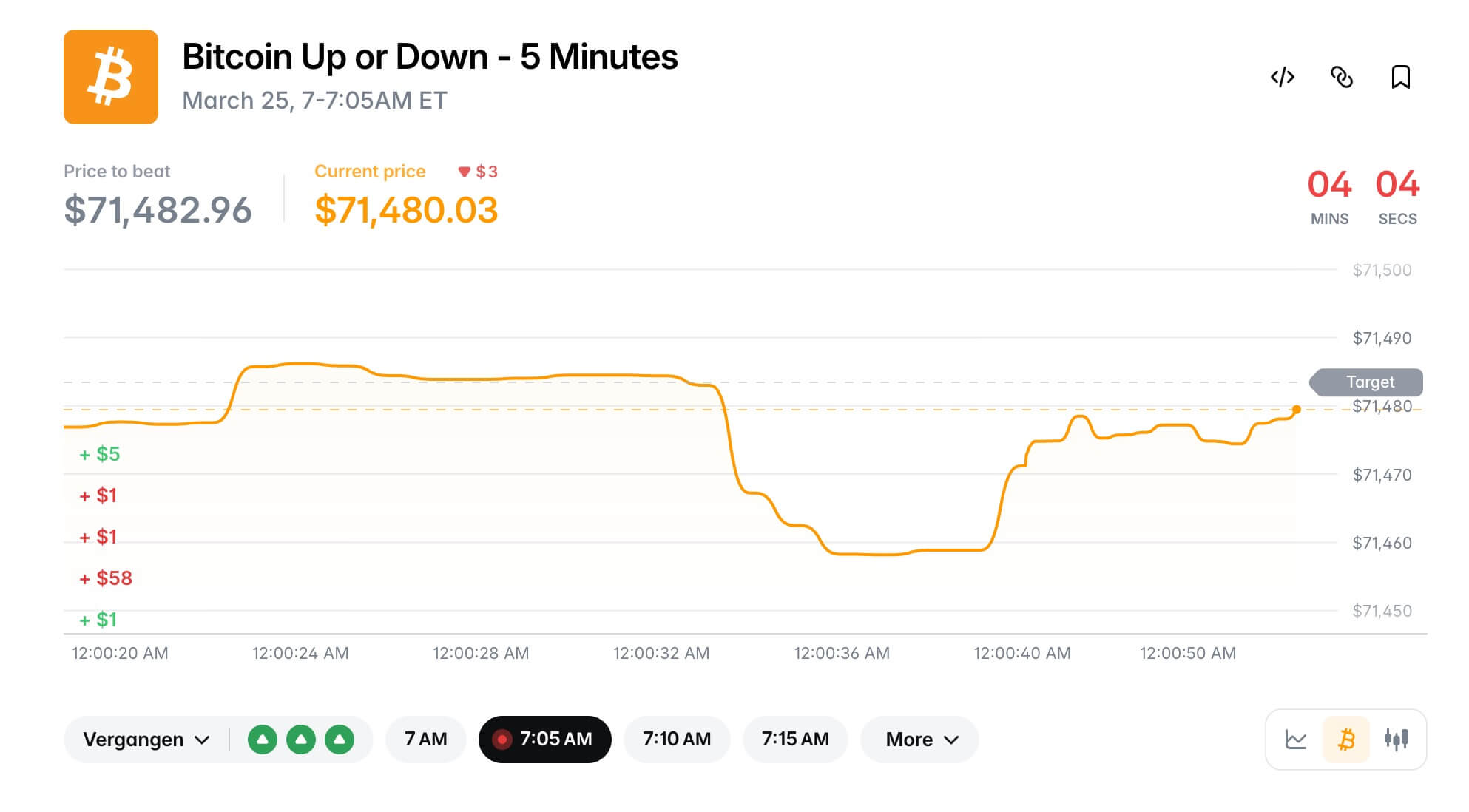Screen dimensions: 1469x812
Task: Copy the shareable link
Action: (x=1343, y=77)
